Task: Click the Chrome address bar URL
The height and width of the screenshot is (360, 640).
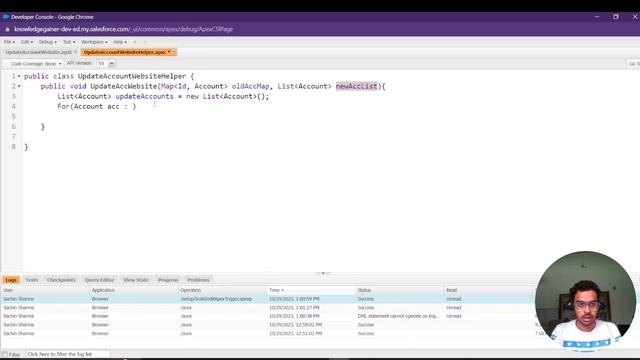Action: (x=123, y=29)
